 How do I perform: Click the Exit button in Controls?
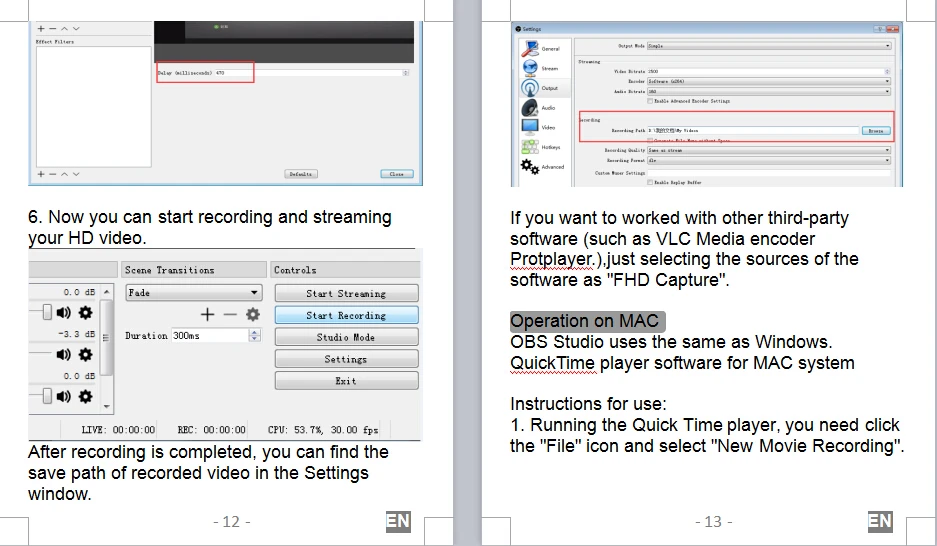347,381
